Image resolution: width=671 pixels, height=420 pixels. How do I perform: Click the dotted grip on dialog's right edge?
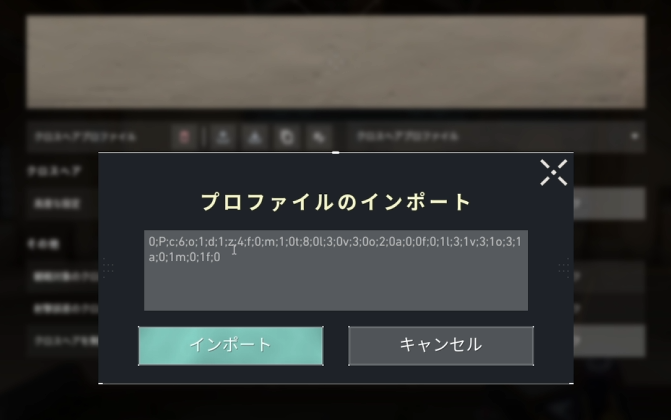pos(564,268)
